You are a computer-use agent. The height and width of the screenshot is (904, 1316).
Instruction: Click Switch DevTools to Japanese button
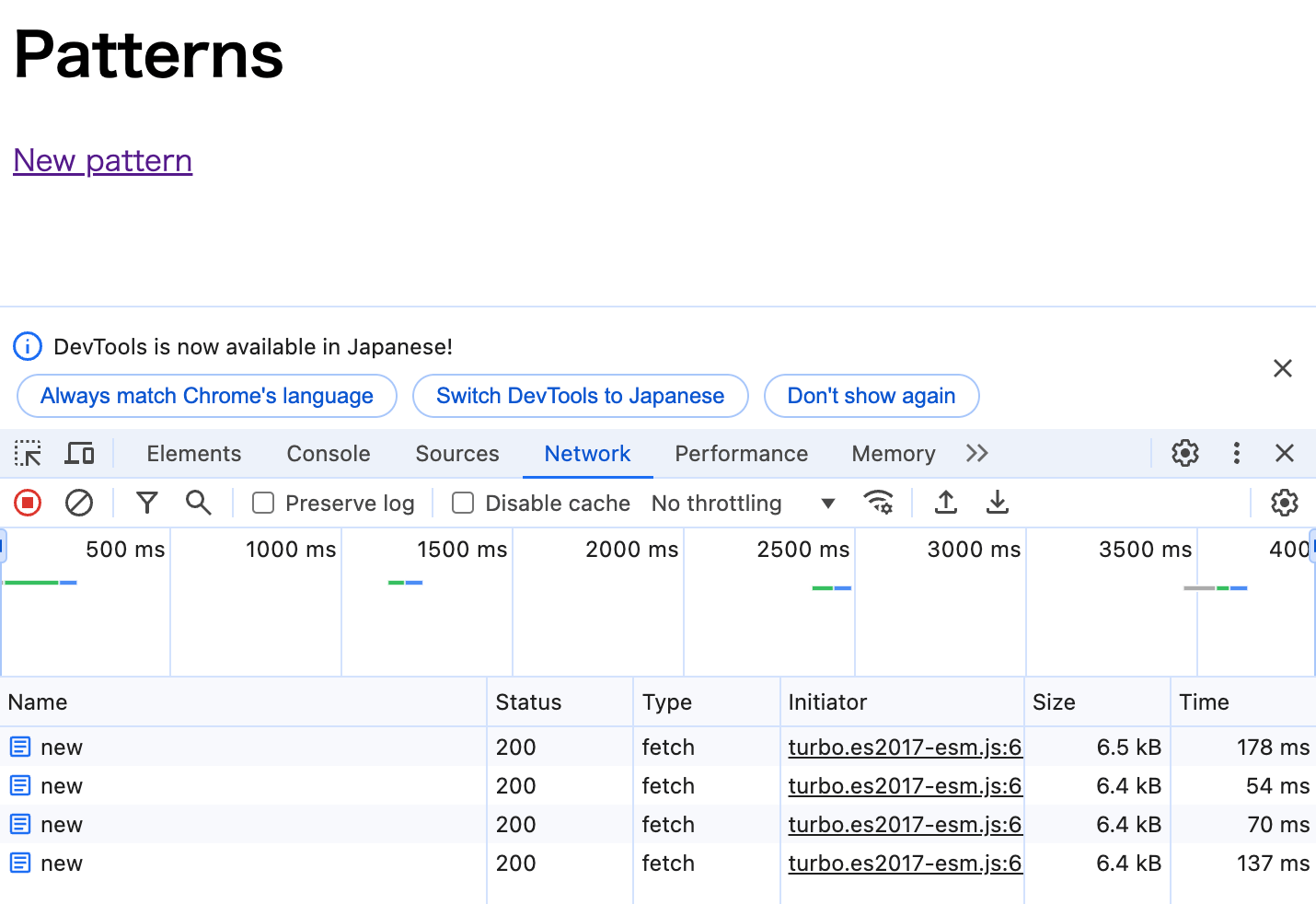coord(580,396)
